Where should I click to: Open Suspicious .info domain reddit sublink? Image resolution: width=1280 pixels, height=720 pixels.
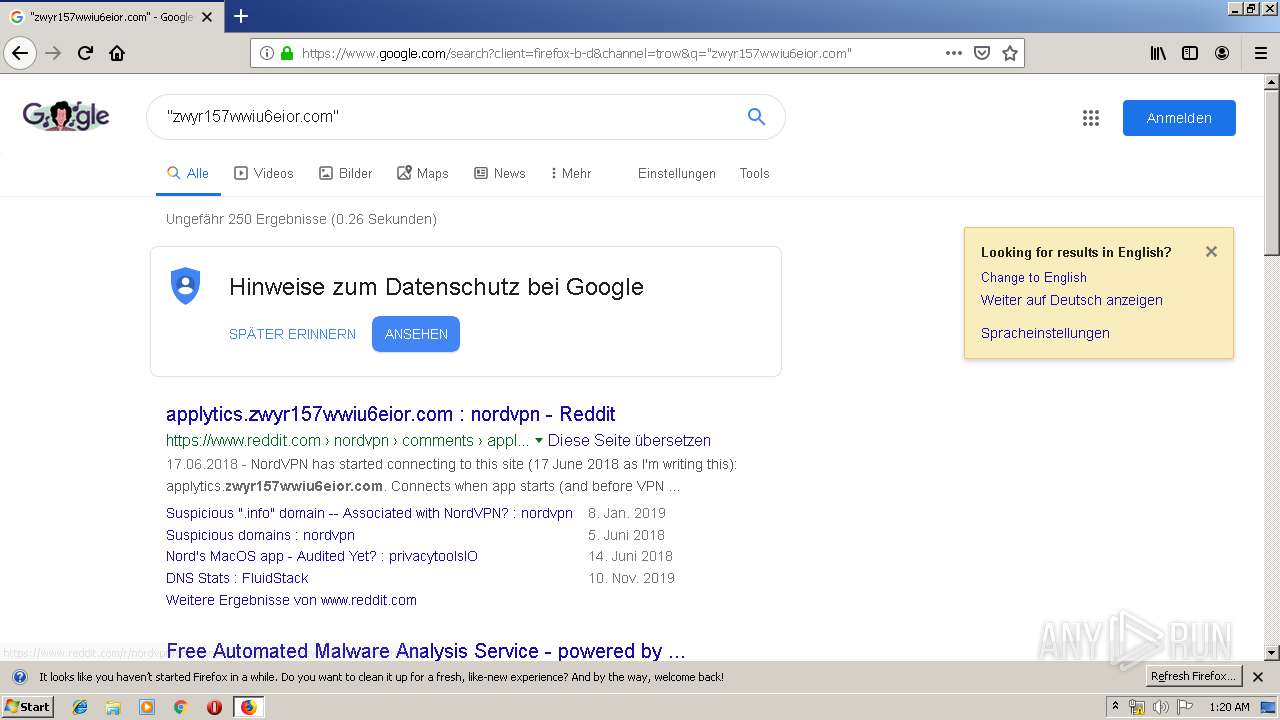[x=369, y=513]
